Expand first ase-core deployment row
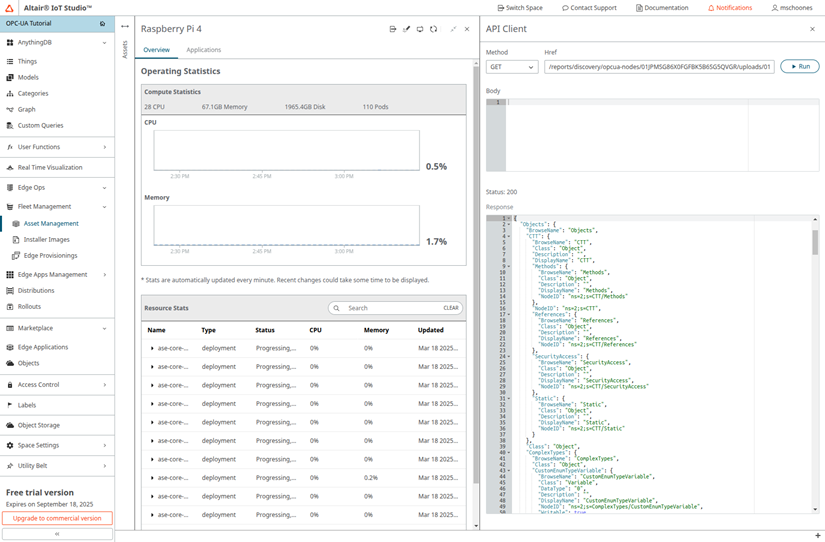Image resolution: width=825 pixels, height=542 pixels. [152, 348]
